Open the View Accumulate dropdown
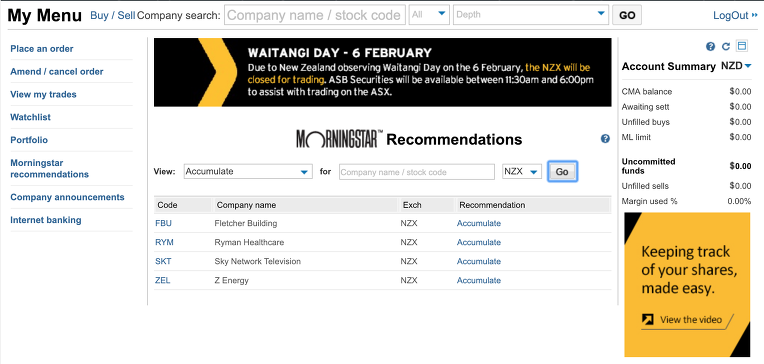764x364 pixels. 248,172
